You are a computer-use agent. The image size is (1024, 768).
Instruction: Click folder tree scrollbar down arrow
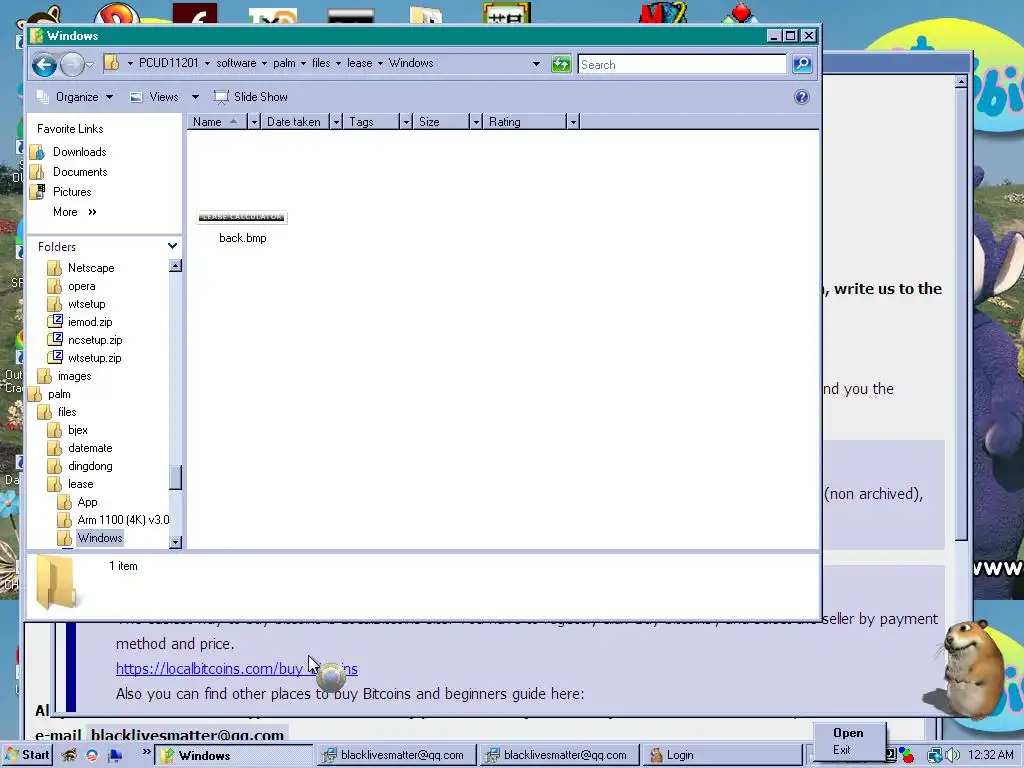pyautogui.click(x=175, y=542)
